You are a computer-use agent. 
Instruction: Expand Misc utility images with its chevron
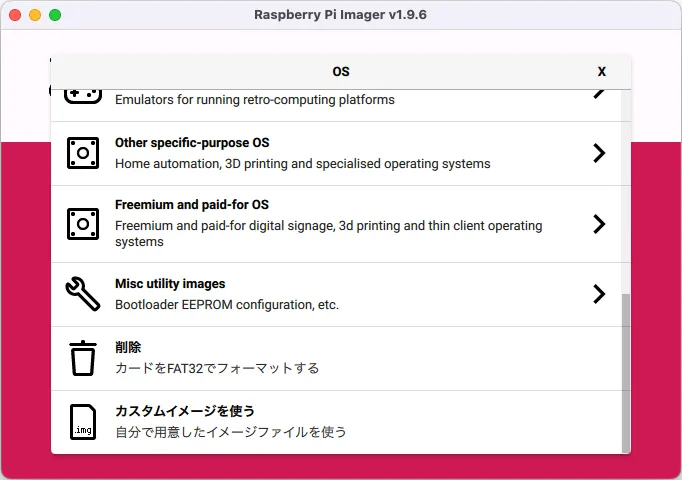tap(599, 294)
